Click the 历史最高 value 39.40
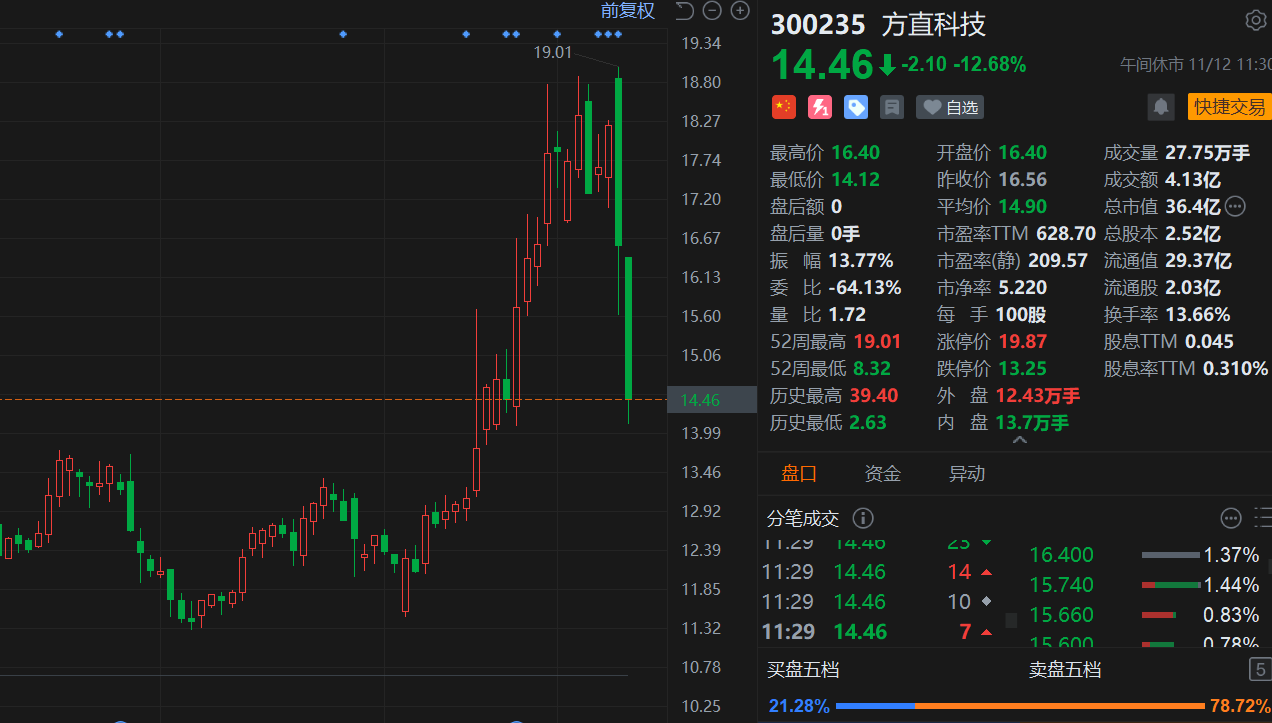1272x723 pixels. (x=873, y=396)
